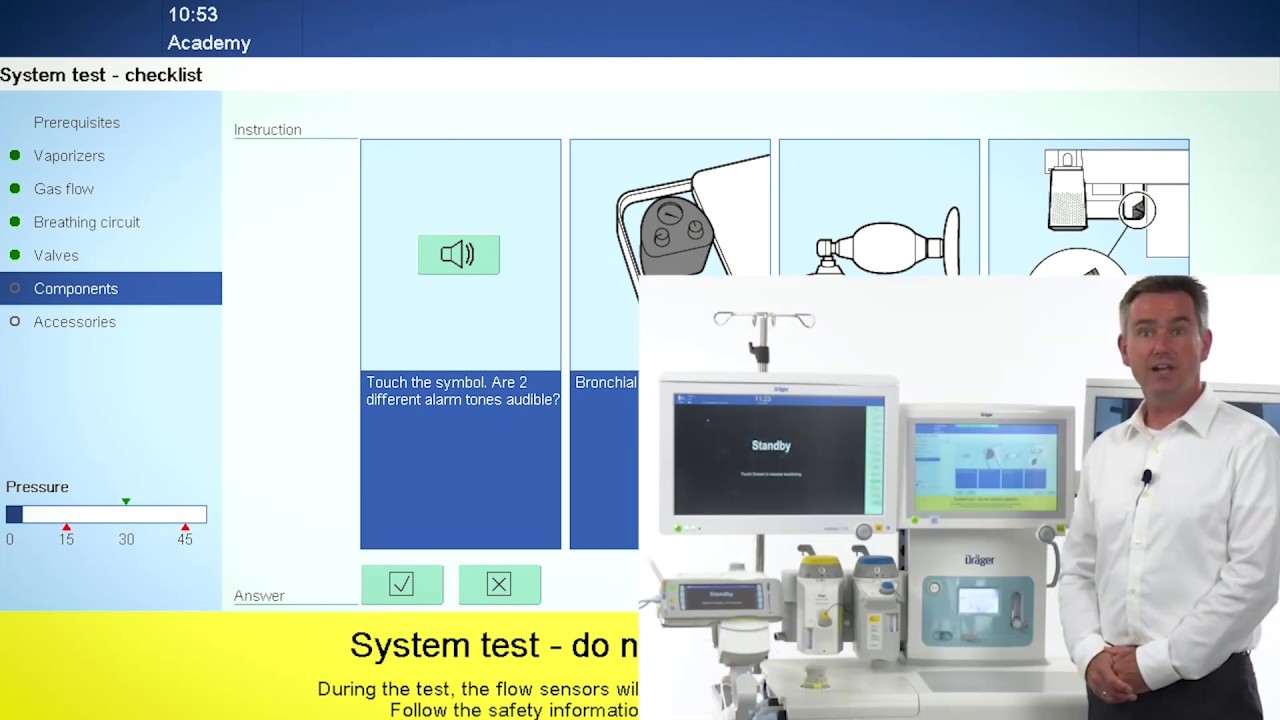1280x720 pixels.
Task: Click the green status dot beside Gas flow
Action: tap(14, 188)
